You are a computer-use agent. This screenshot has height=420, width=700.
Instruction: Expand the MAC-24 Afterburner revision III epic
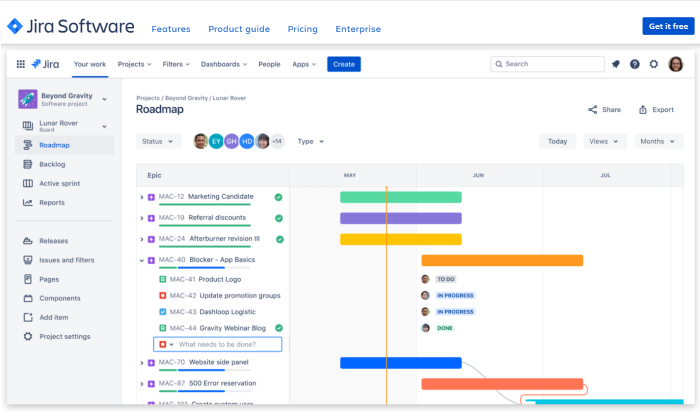142,239
